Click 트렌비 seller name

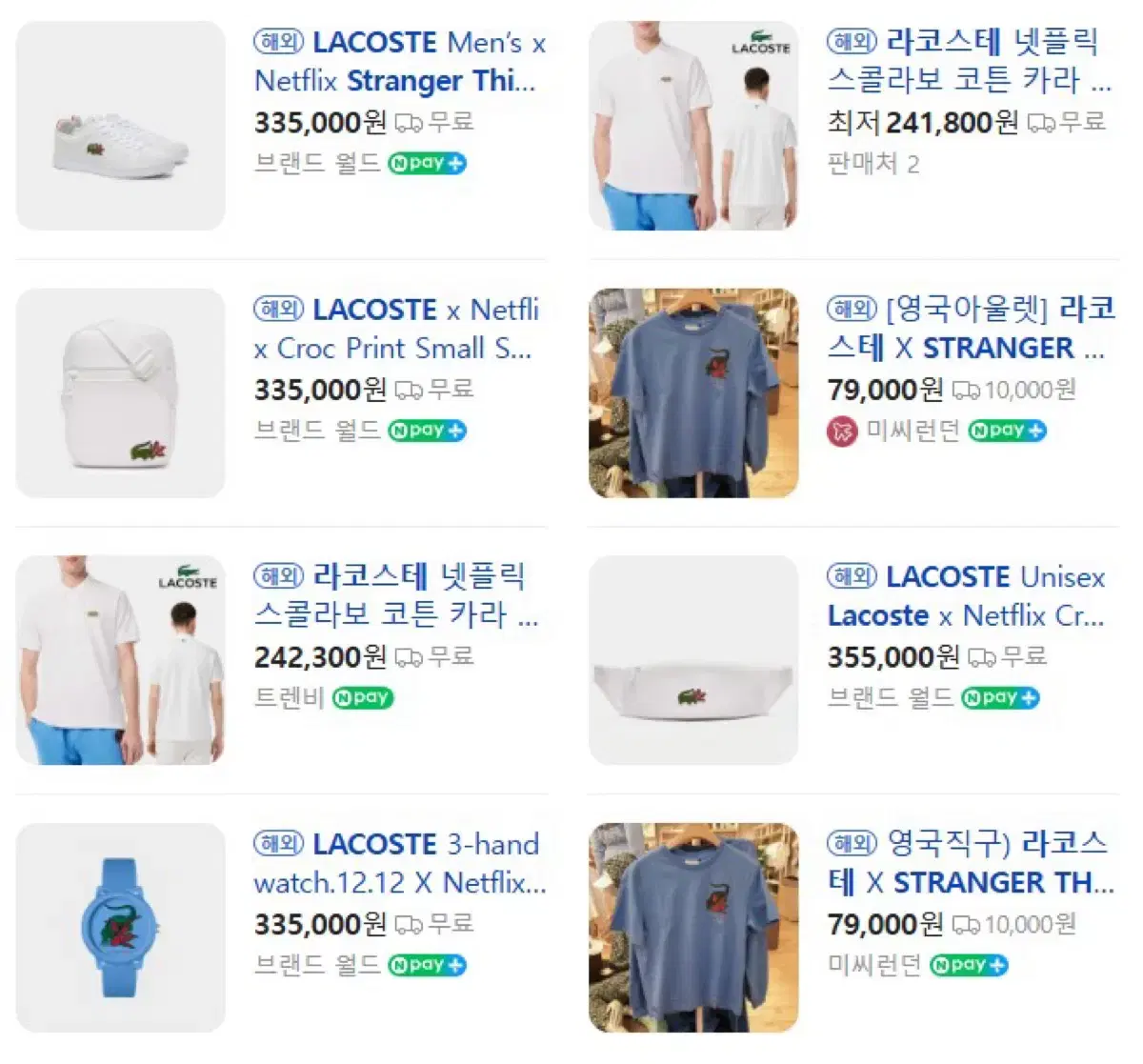pos(290,698)
